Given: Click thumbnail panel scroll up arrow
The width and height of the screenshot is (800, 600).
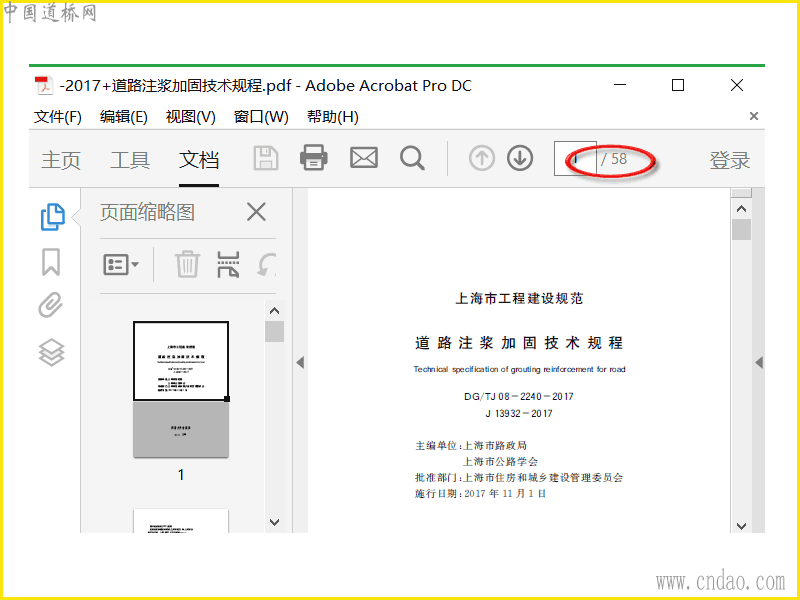Looking at the screenshot, I should point(274,311).
